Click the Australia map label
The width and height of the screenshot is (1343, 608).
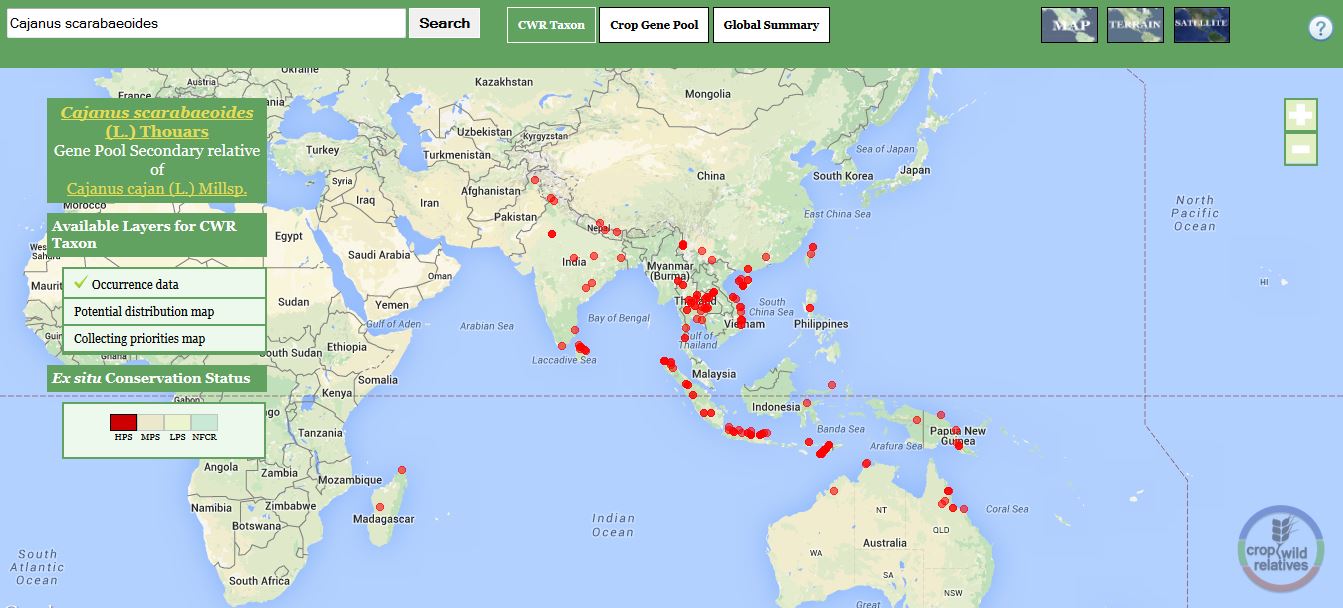[x=885, y=543]
